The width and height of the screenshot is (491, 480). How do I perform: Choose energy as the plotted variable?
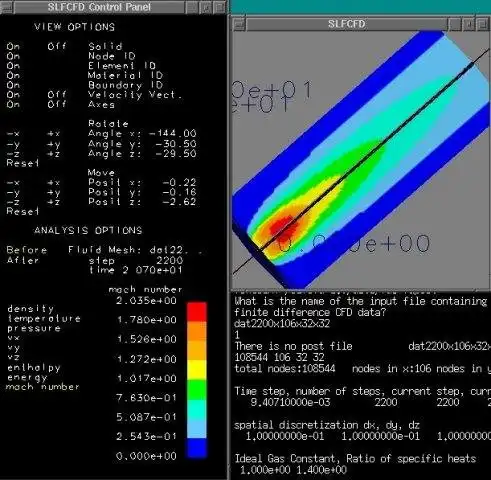[27, 378]
